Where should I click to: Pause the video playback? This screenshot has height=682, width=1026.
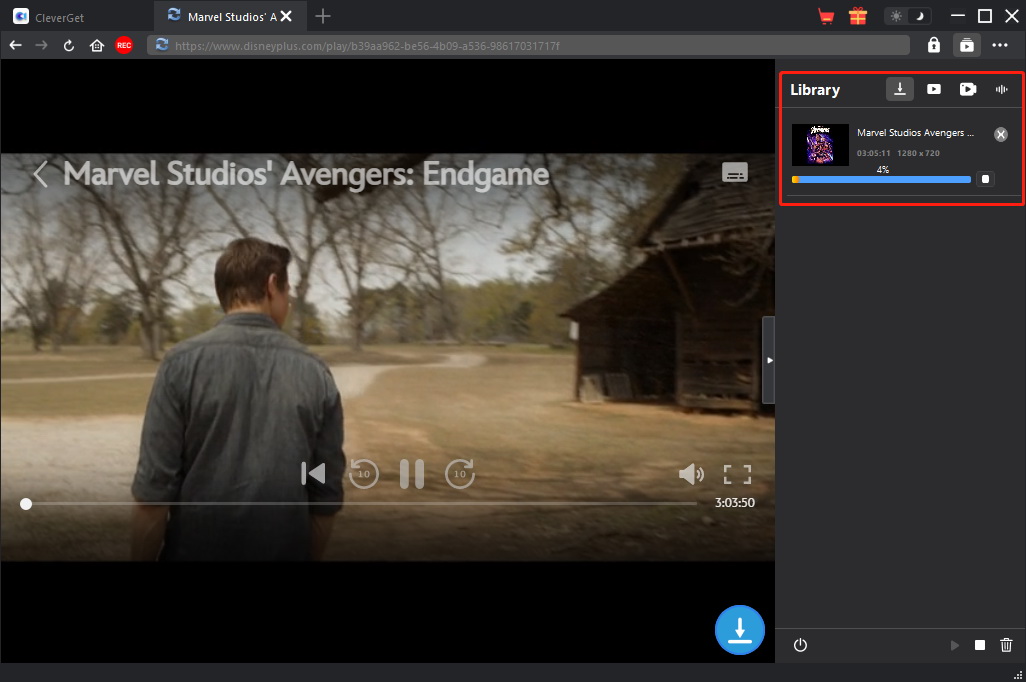[411, 474]
